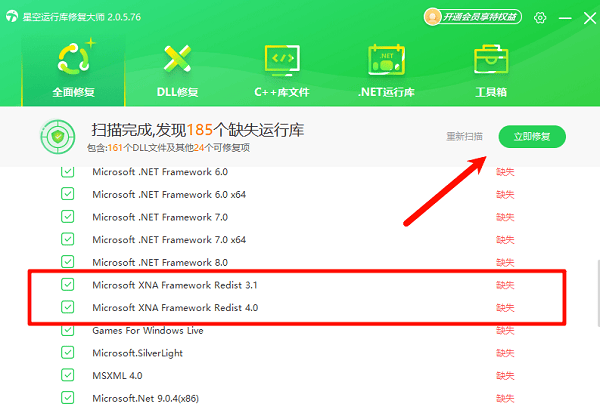Click 缺失 status for XNA Framework Redist 4.0
The height and width of the screenshot is (413, 600).
pyautogui.click(x=505, y=307)
